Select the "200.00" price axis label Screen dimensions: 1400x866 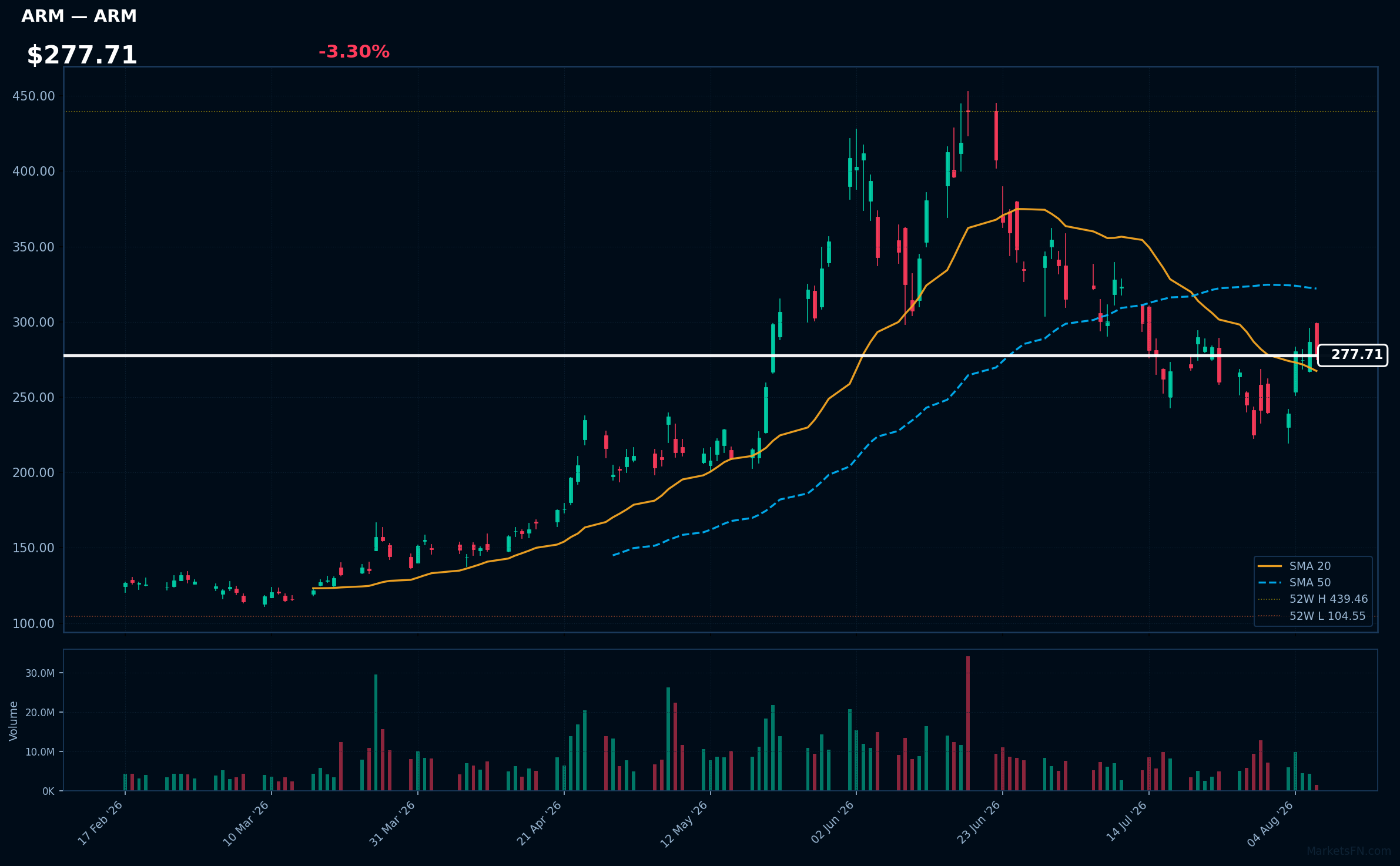[x=34, y=472]
